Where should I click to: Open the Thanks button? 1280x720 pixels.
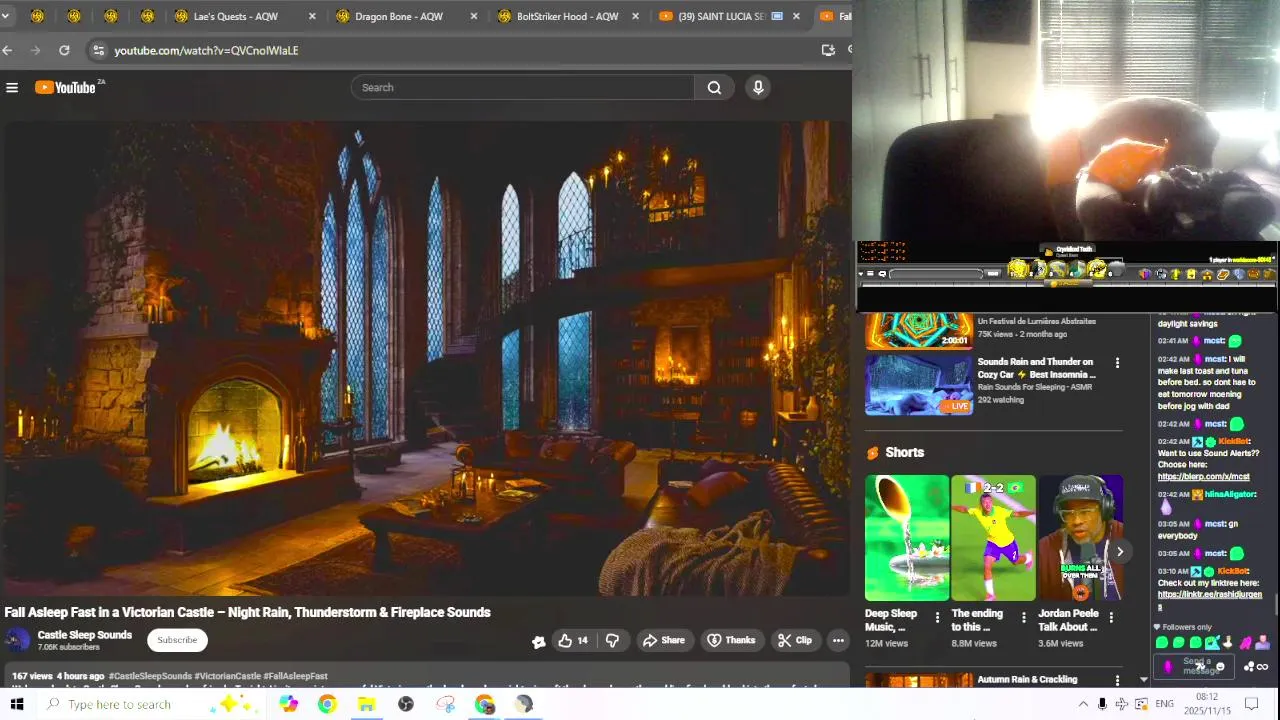tap(731, 640)
